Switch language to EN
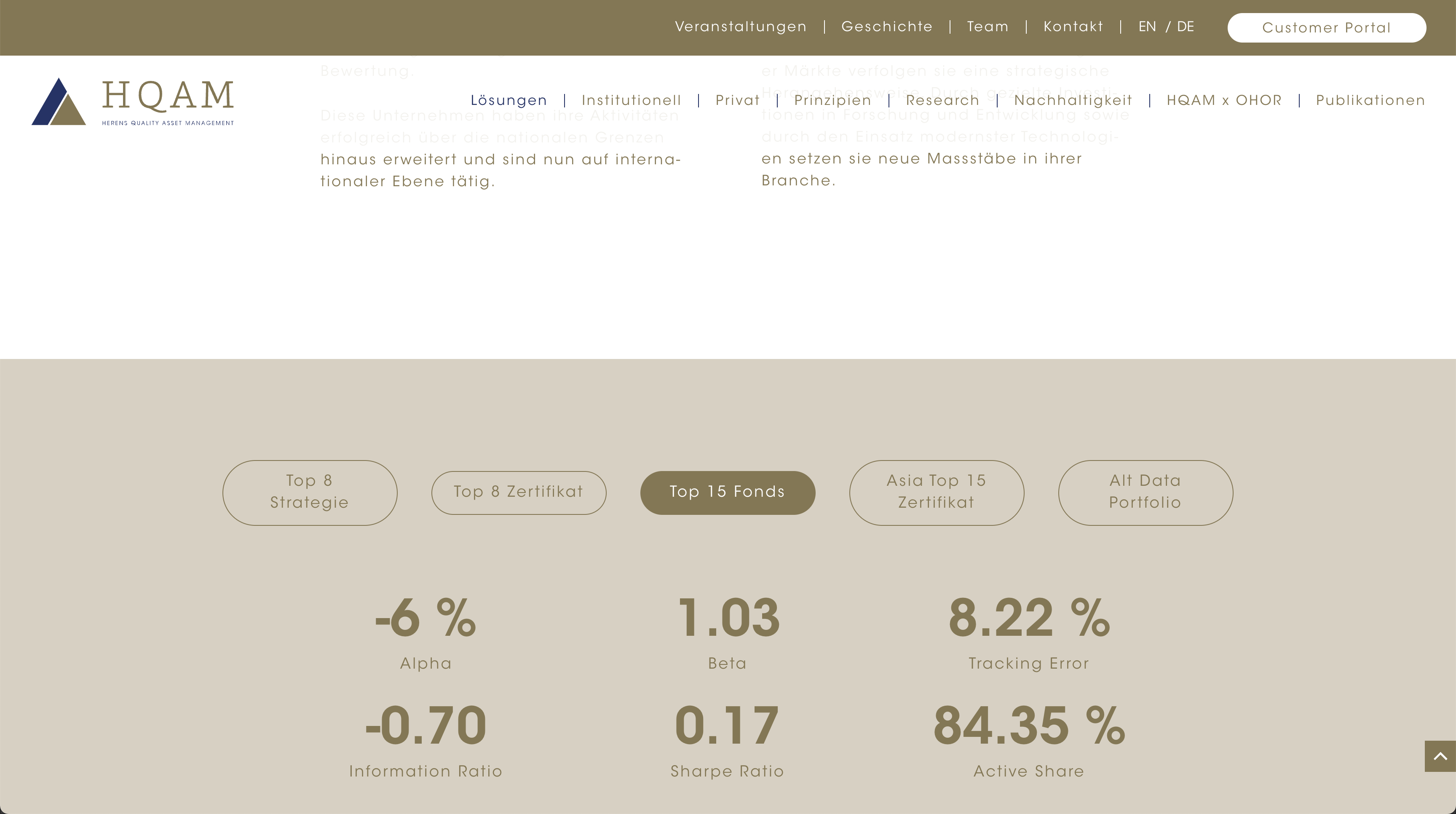 coord(1147,27)
